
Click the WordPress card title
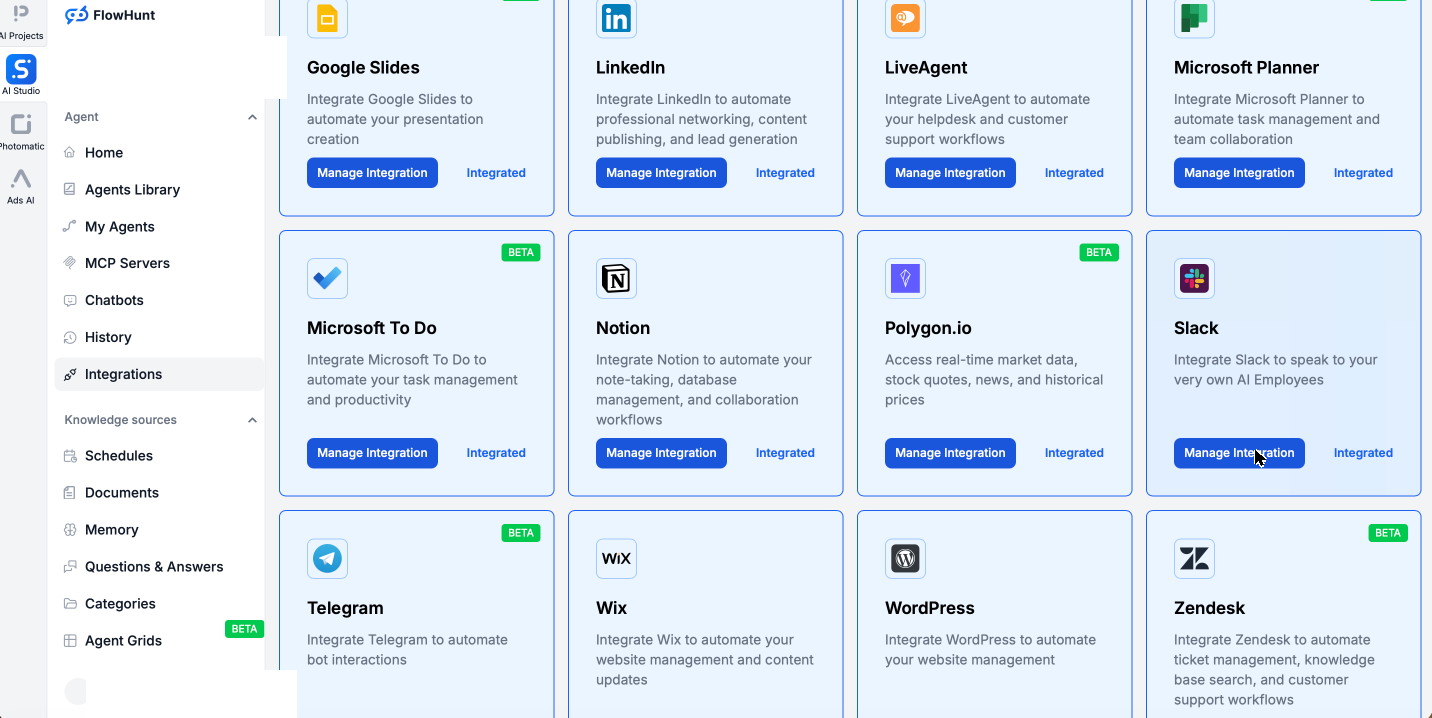point(930,608)
